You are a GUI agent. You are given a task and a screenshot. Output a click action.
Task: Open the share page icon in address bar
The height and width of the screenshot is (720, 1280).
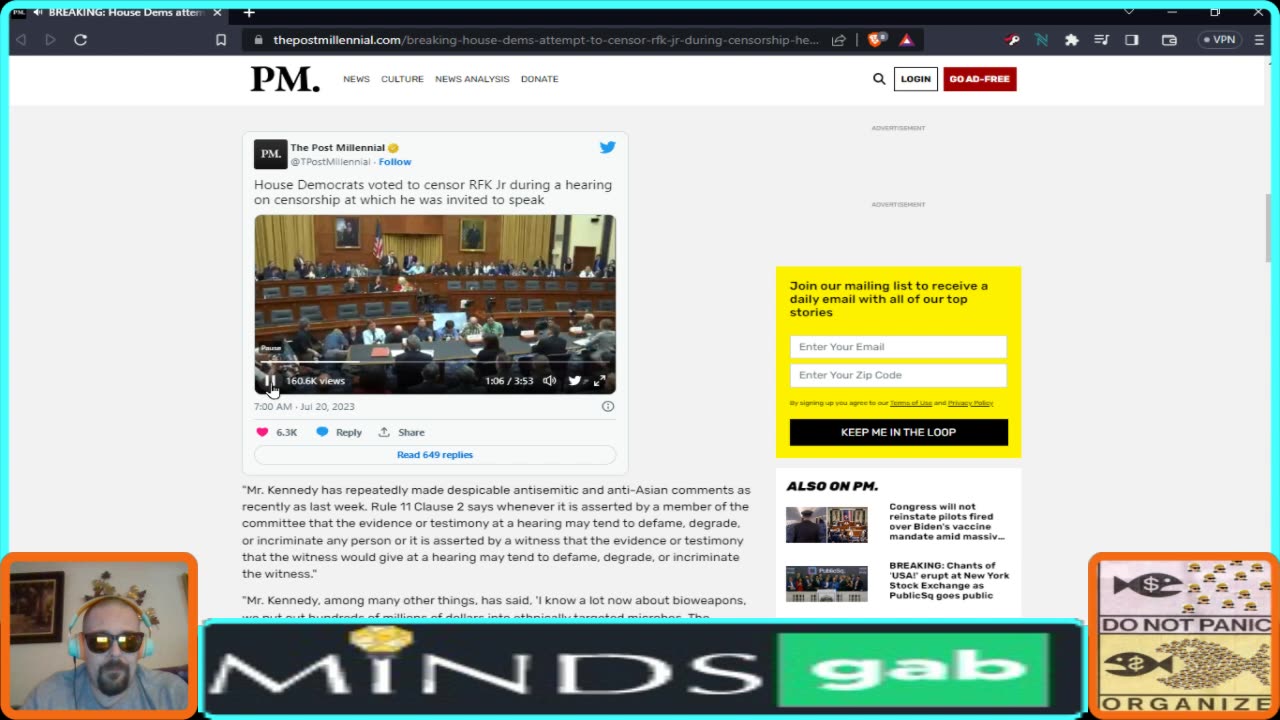pos(838,40)
